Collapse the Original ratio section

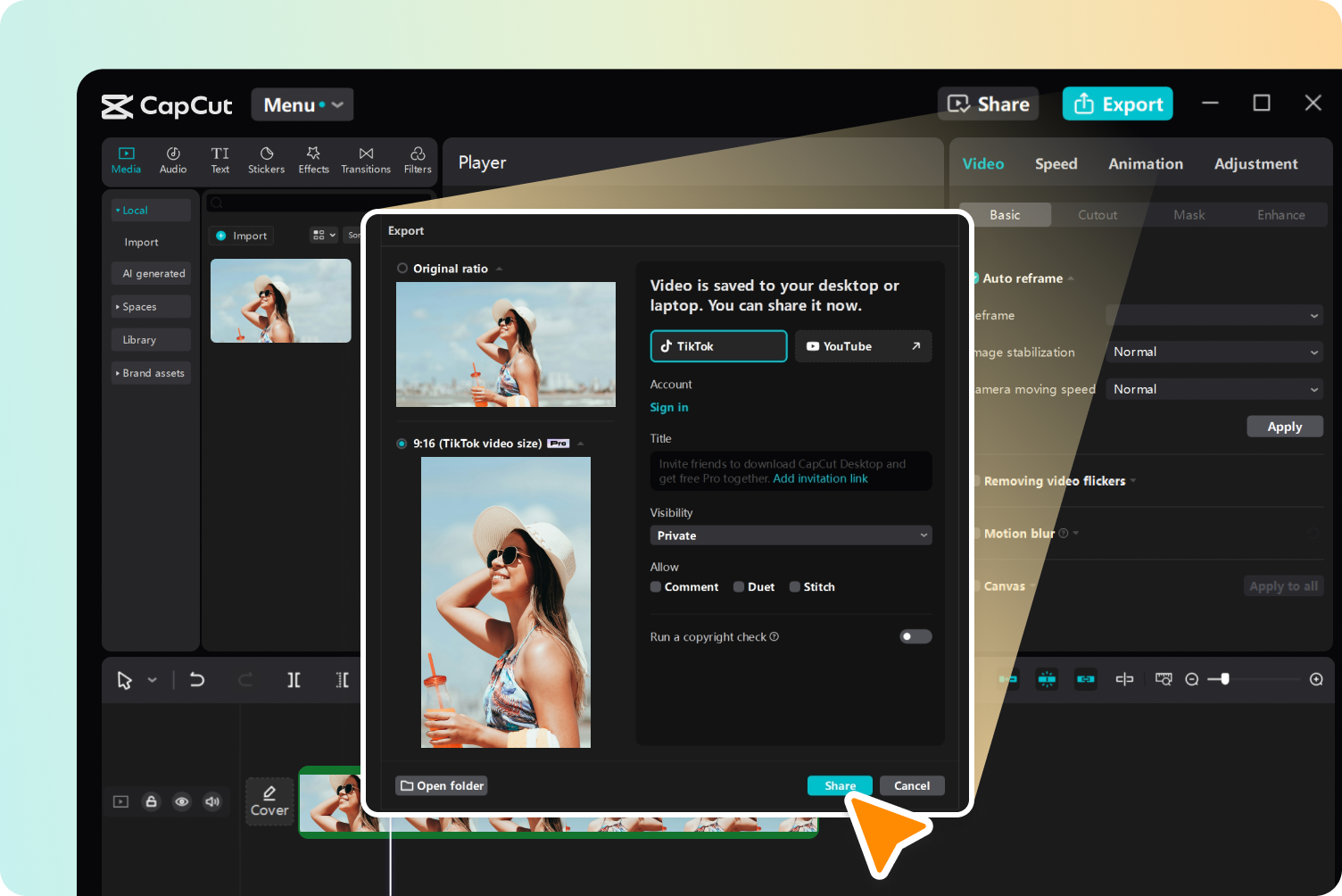pos(499,268)
